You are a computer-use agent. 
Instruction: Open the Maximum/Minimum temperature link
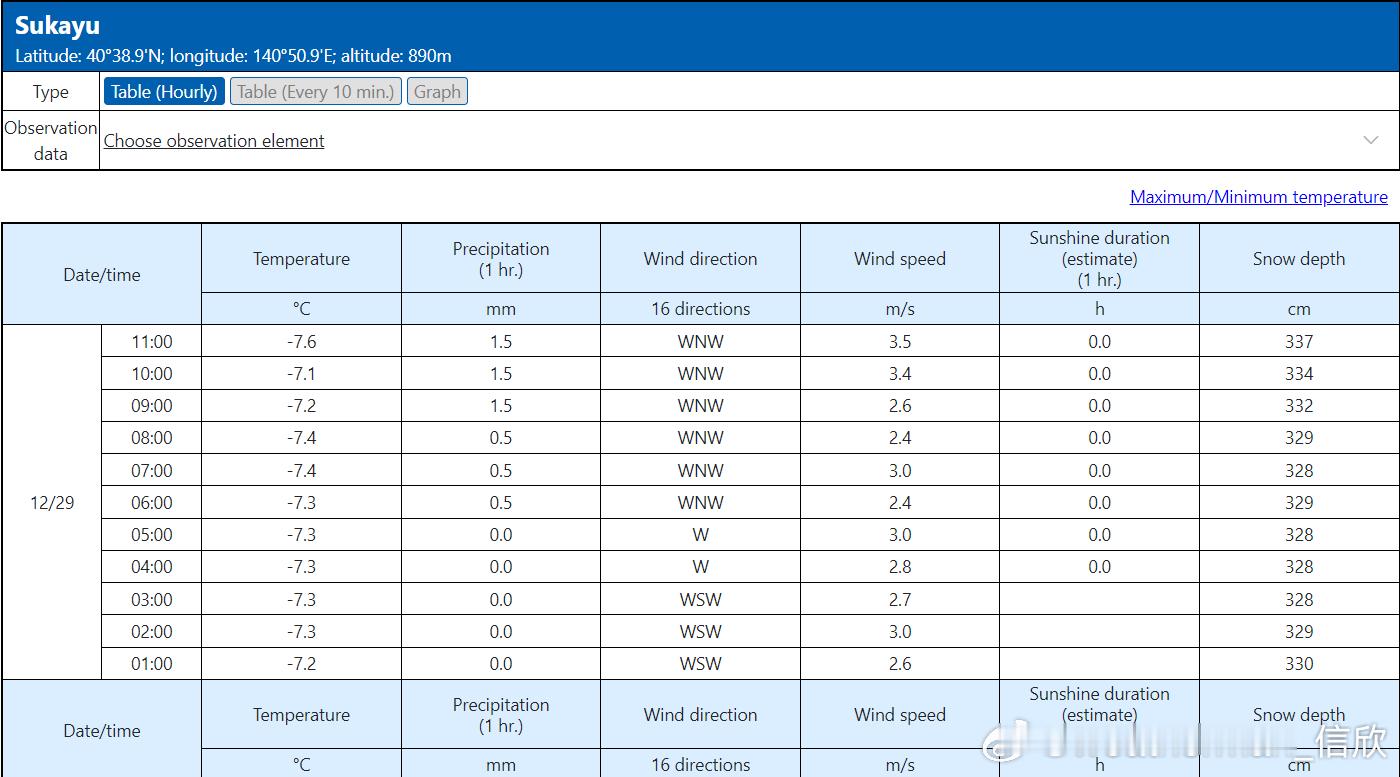1258,197
